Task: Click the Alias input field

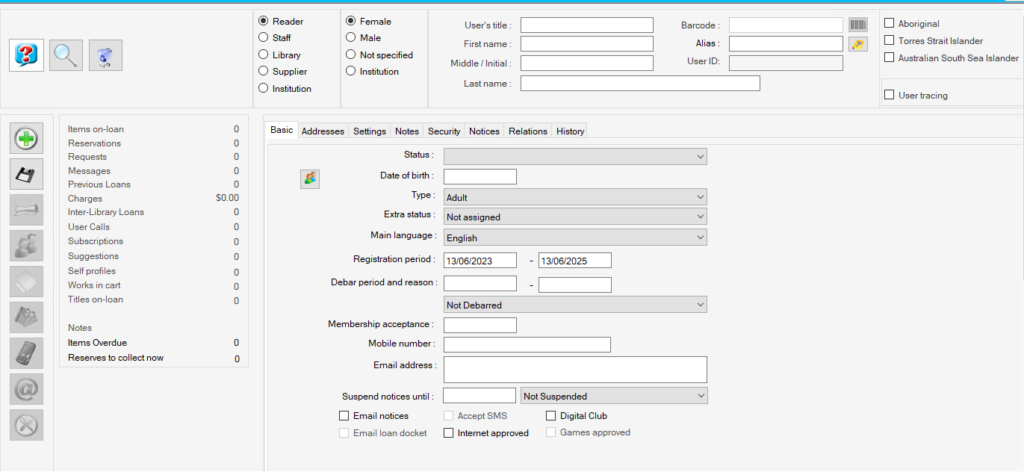Action: coord(786,44)
